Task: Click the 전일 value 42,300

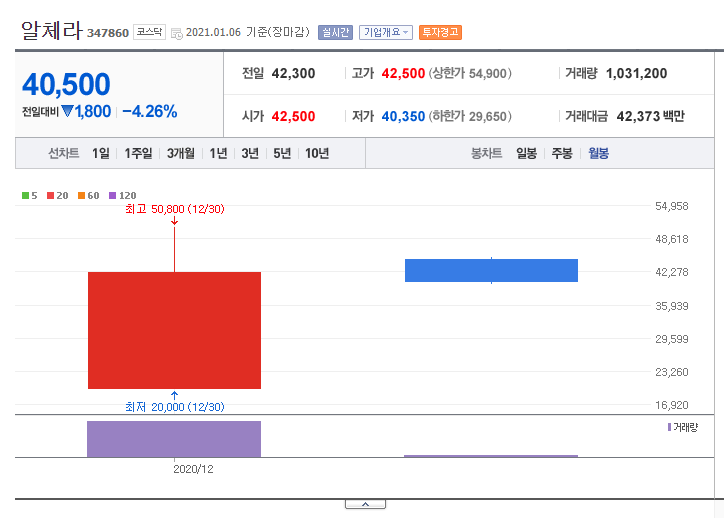Action: click(x=293, y=73)
